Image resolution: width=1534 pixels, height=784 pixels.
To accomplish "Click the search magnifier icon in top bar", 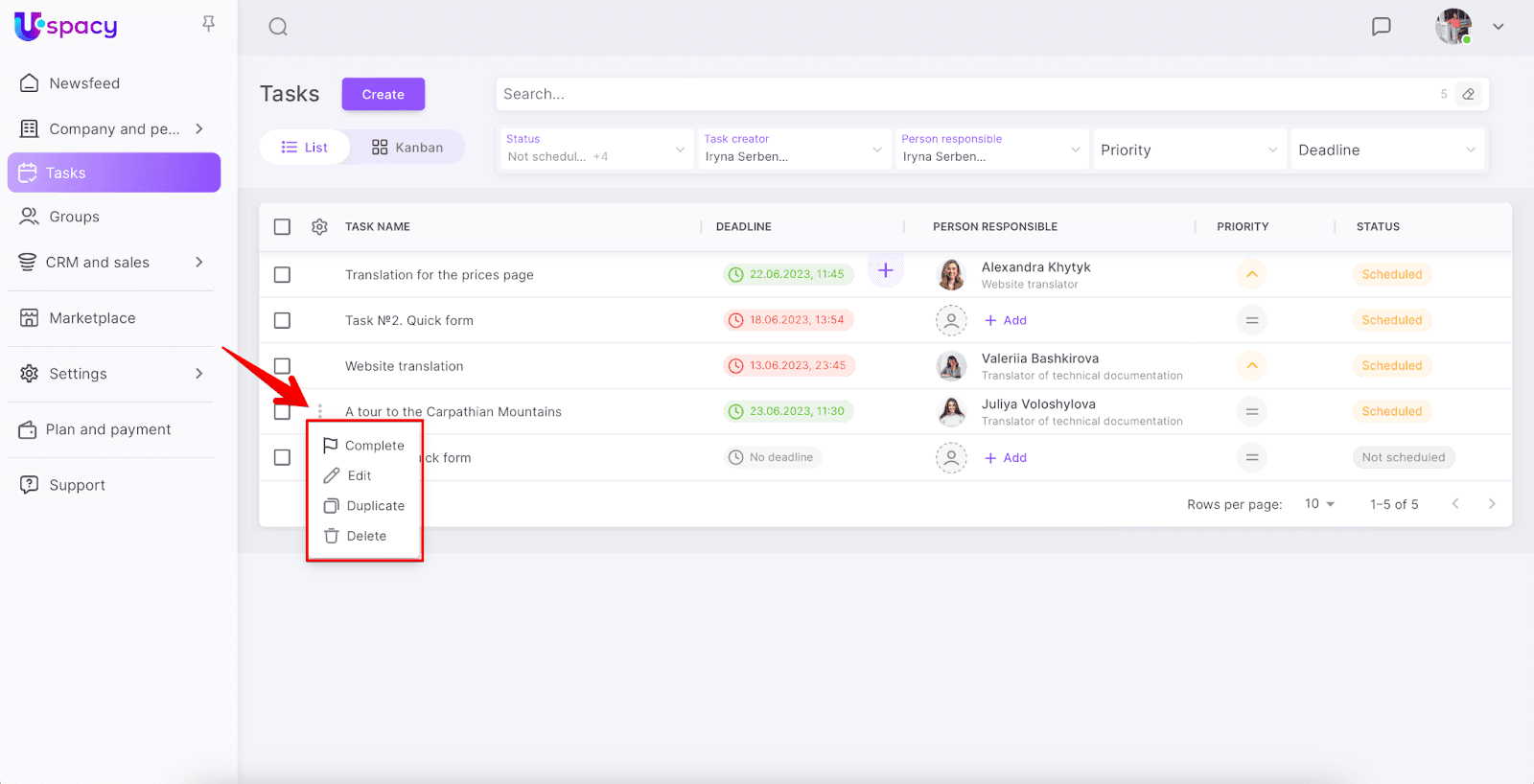I will click(x=278, y=27).
